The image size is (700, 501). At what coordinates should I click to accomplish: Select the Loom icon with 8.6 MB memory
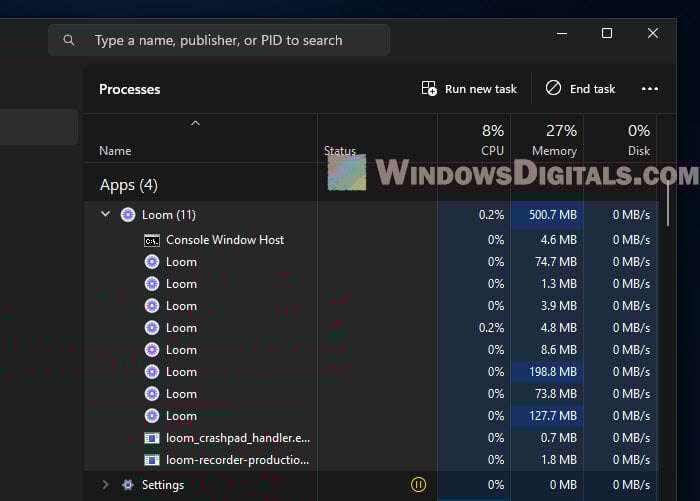click(x=152, y=350)
